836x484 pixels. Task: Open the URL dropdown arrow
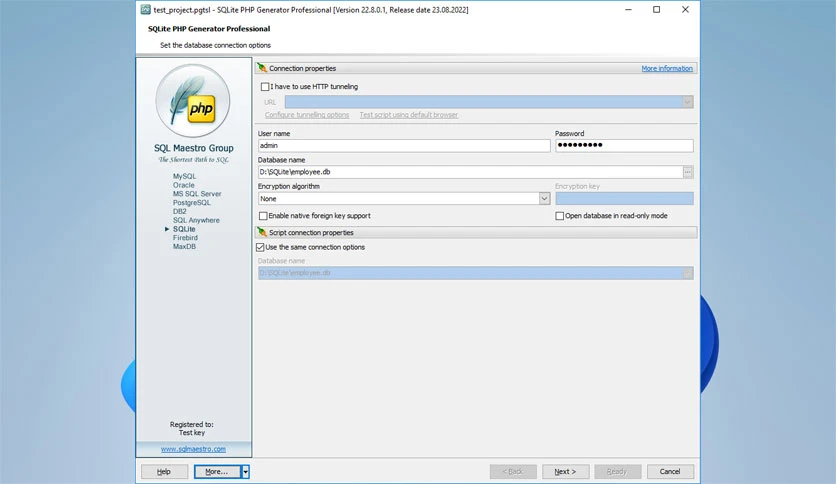point(688,101)
